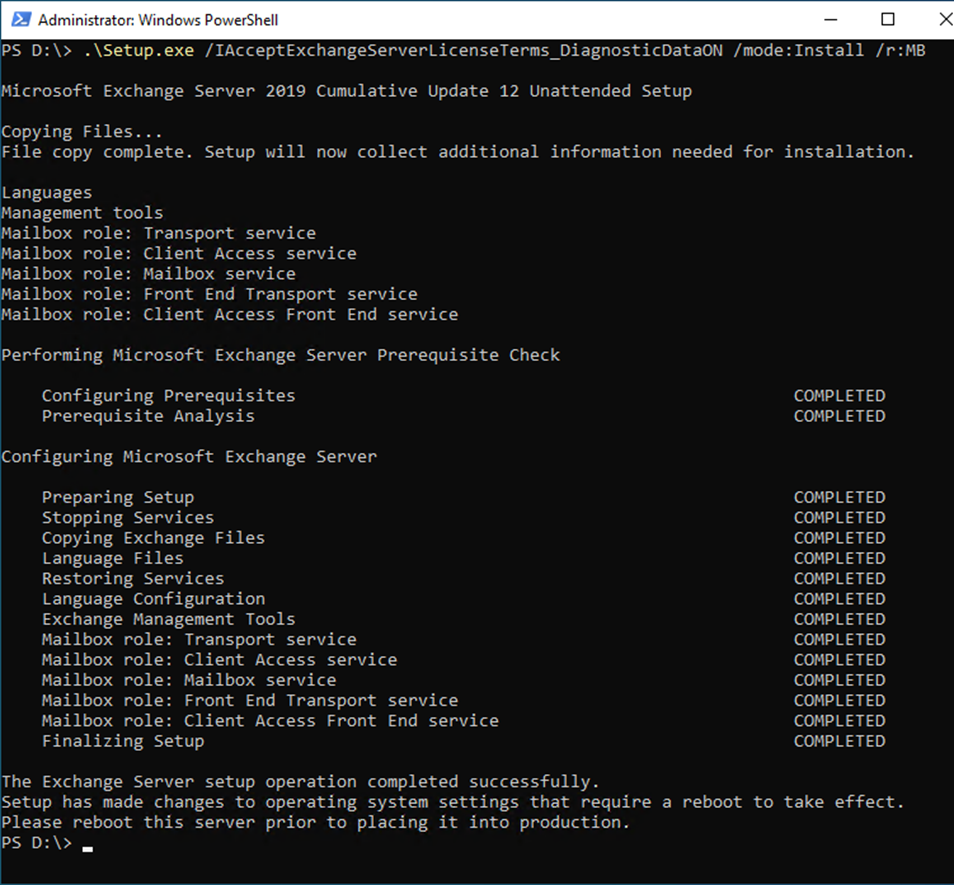Click the Setup.exe command line text

504,50
